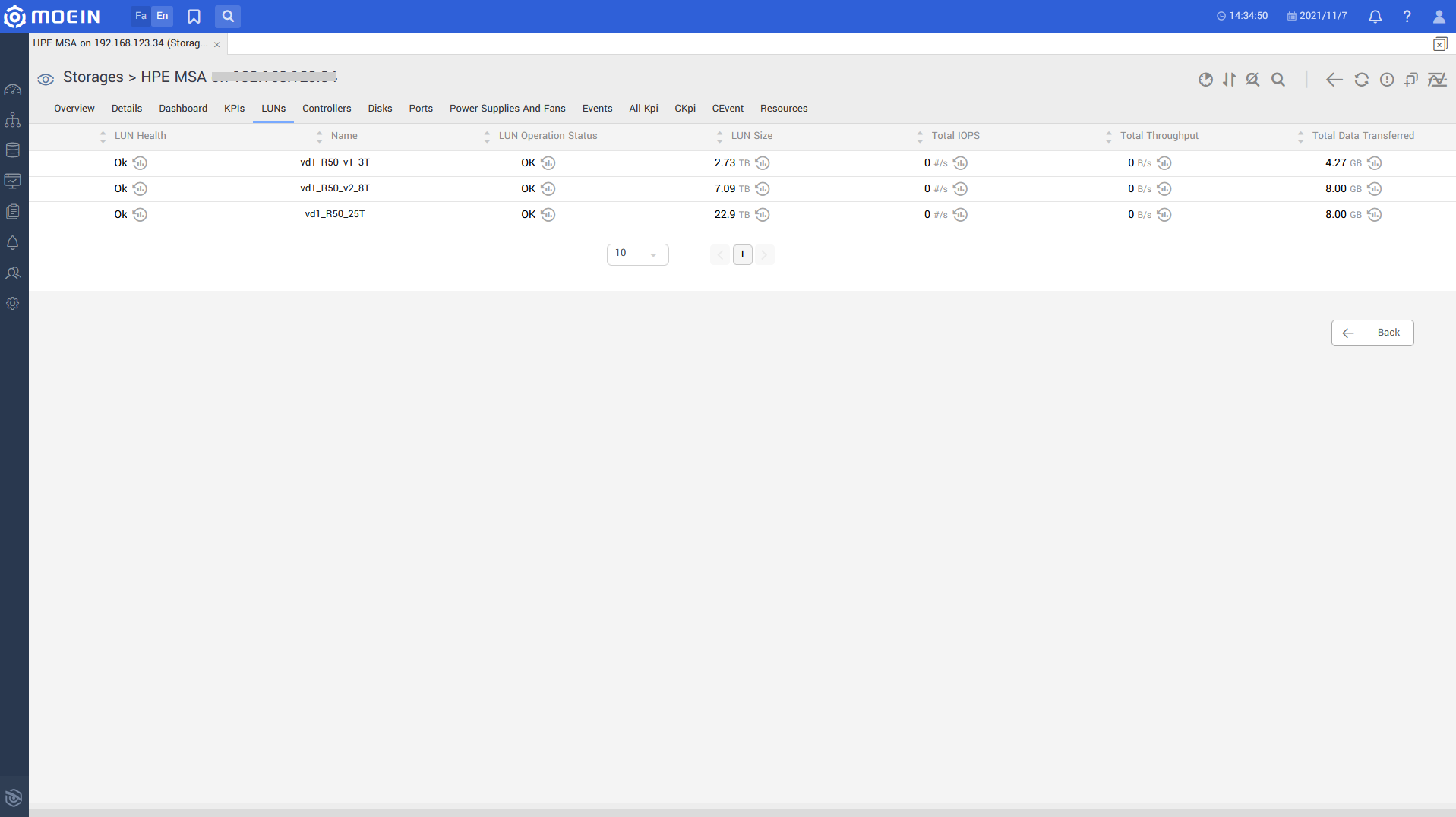Switch to the Controllers tab
Screen dimensions: 1456x817
pos(327,109)
